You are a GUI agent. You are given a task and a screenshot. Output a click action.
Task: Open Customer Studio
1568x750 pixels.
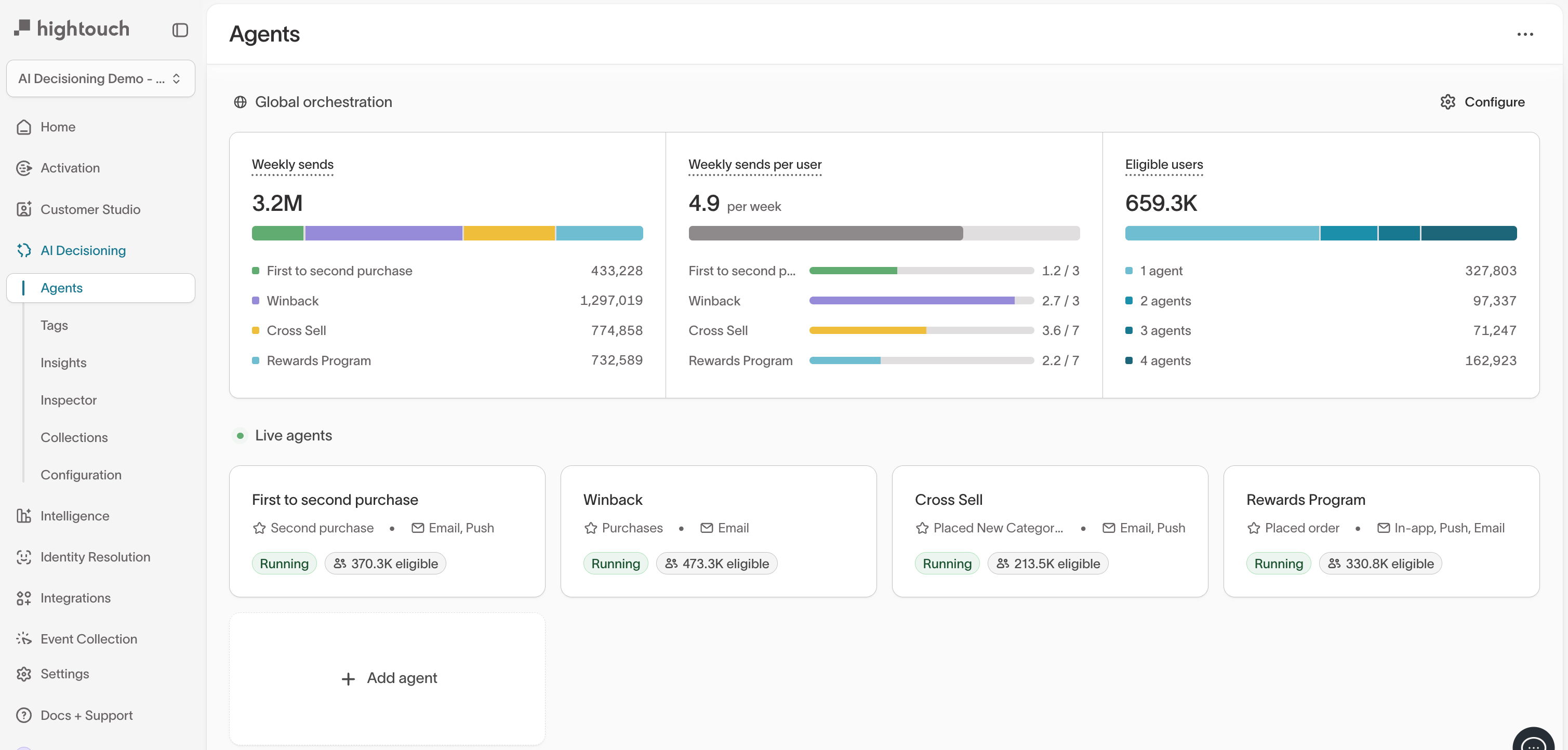[x=90, y=209]
